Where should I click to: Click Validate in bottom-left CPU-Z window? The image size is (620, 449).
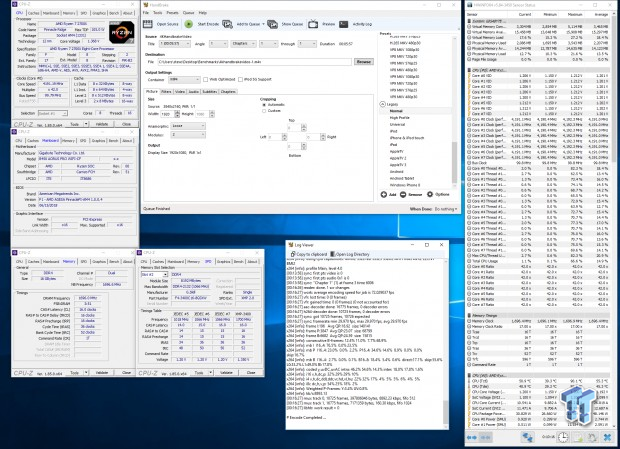point(102,373)
